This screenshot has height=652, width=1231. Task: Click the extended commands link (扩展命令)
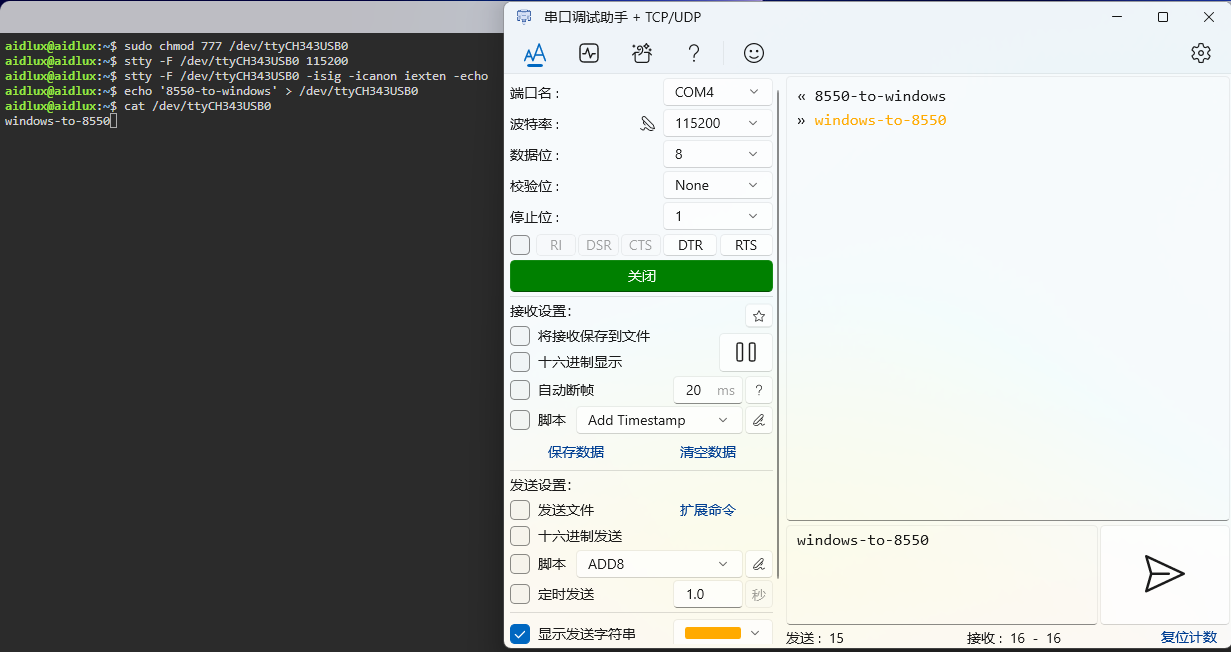708,510
